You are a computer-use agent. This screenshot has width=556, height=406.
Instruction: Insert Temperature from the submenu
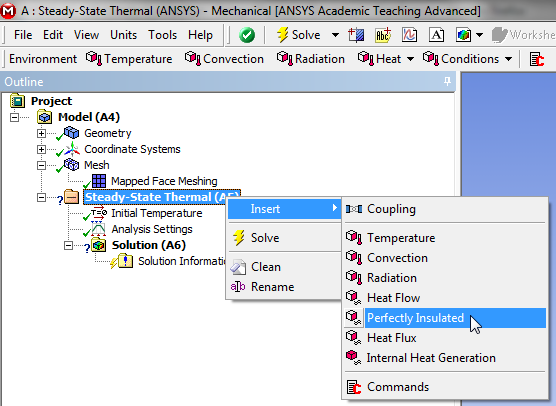point(445,238)
